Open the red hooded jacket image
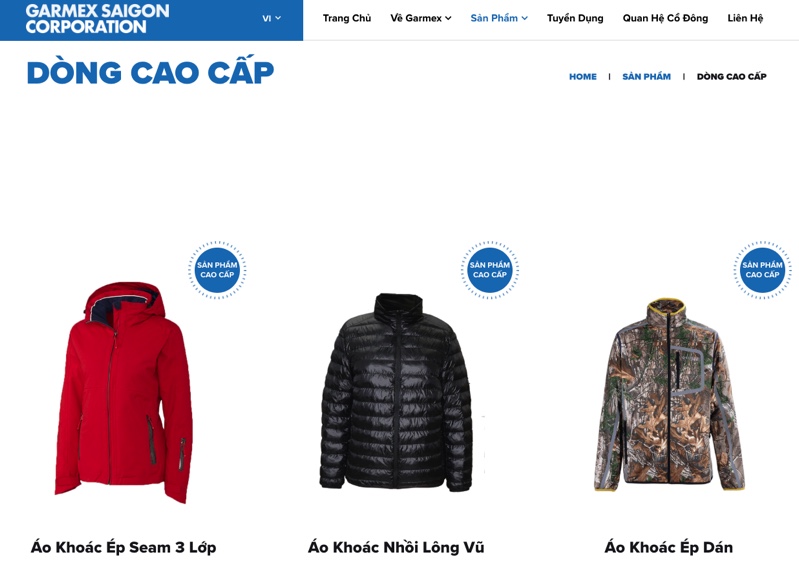Image resolution: width=799 pixels, height=585 pixels. (x=124, y=392)
